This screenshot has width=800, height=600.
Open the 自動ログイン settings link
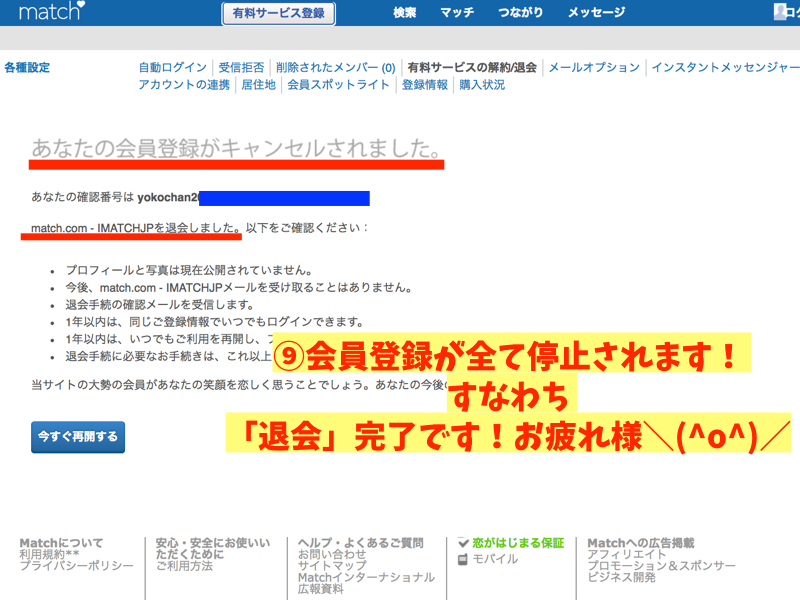click(172, 67)
